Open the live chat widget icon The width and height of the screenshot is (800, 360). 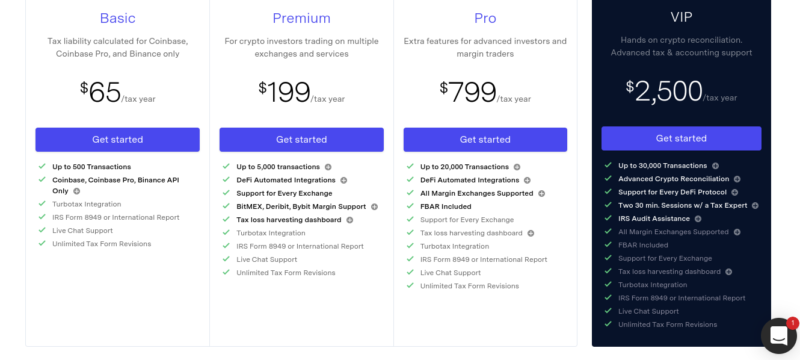(779, 336)
